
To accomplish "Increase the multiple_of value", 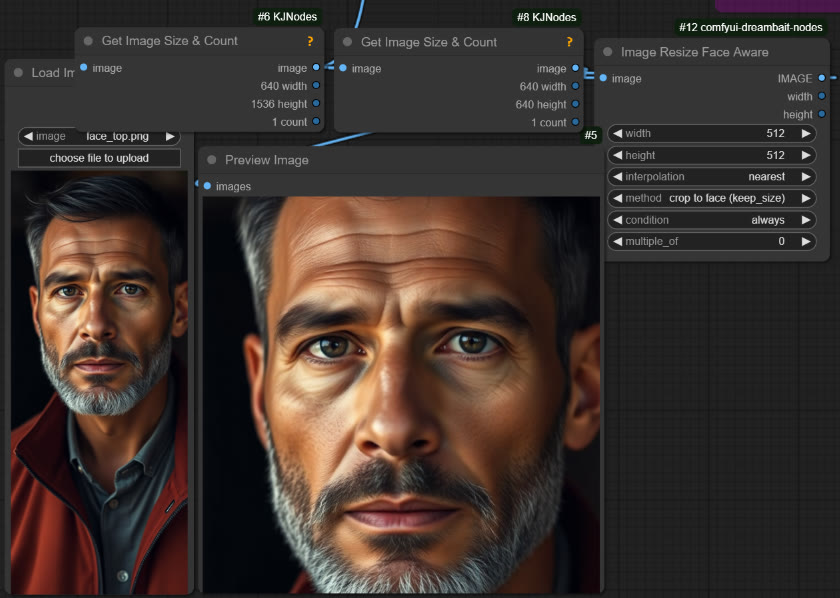I will 806,242.
